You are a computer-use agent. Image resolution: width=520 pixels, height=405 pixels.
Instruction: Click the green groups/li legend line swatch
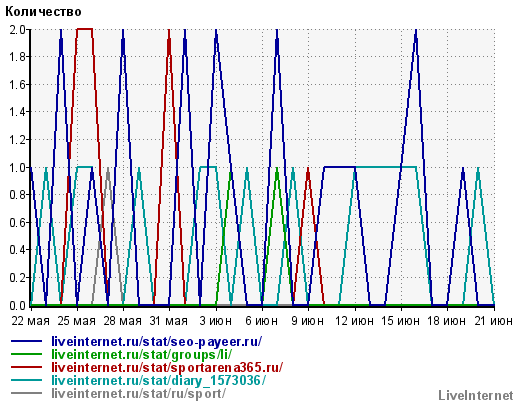coord(27,354)
